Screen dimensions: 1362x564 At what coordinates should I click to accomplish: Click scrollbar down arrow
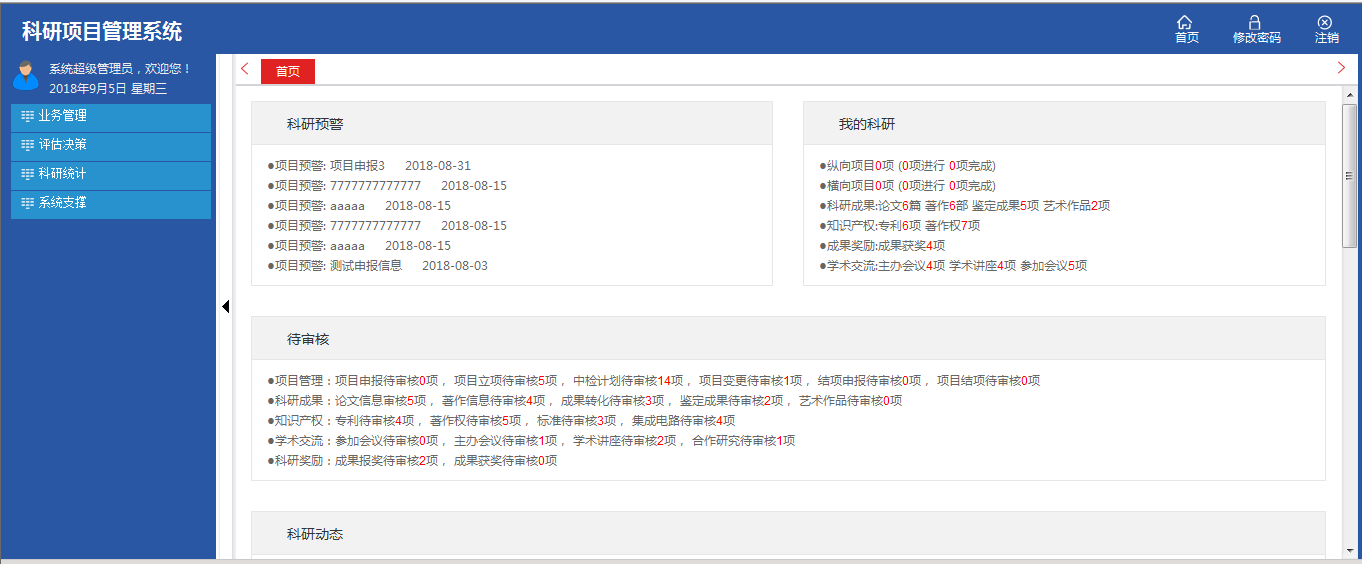(1349, 551)
